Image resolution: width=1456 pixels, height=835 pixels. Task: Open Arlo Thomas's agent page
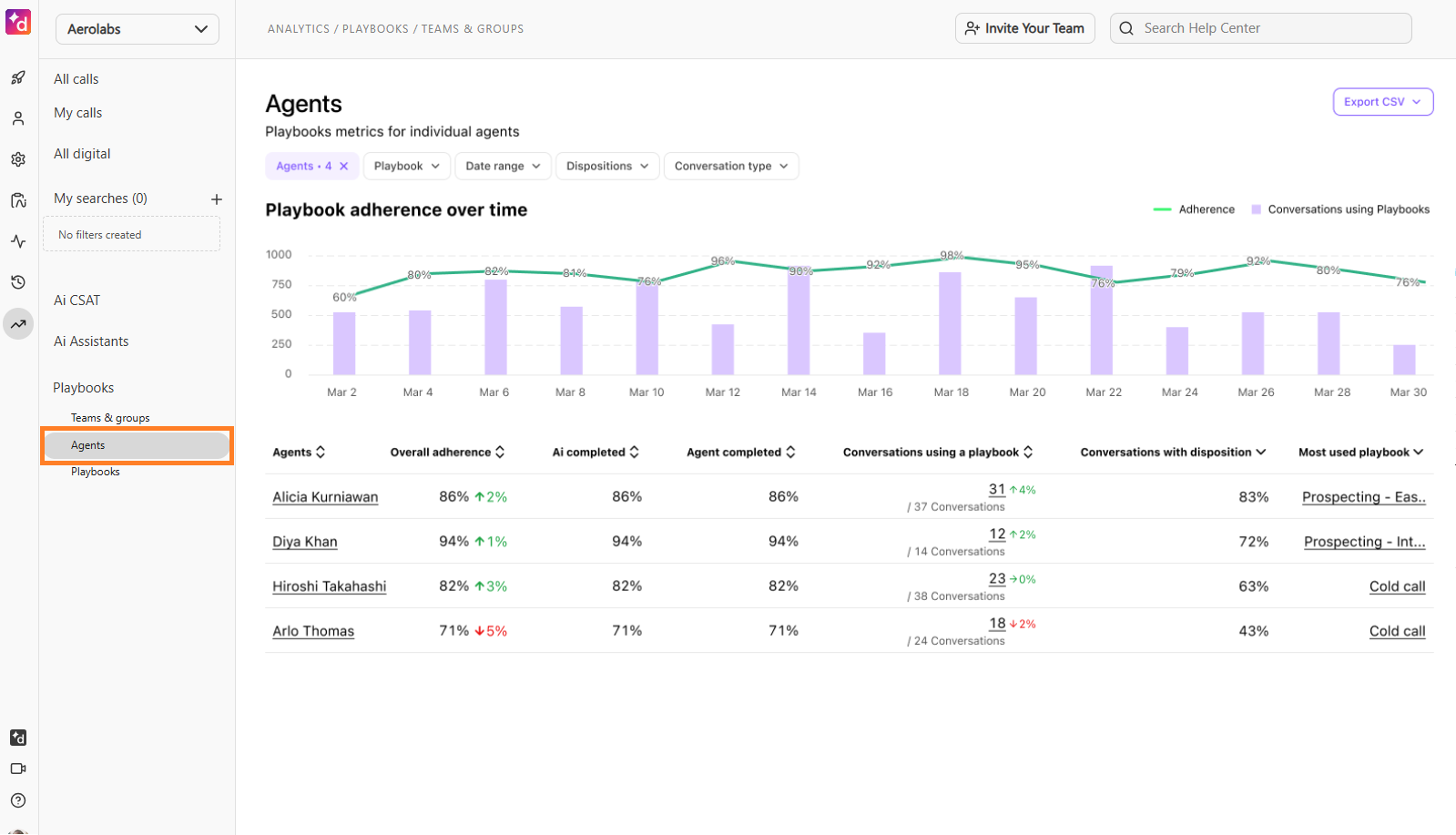[313, 631]
